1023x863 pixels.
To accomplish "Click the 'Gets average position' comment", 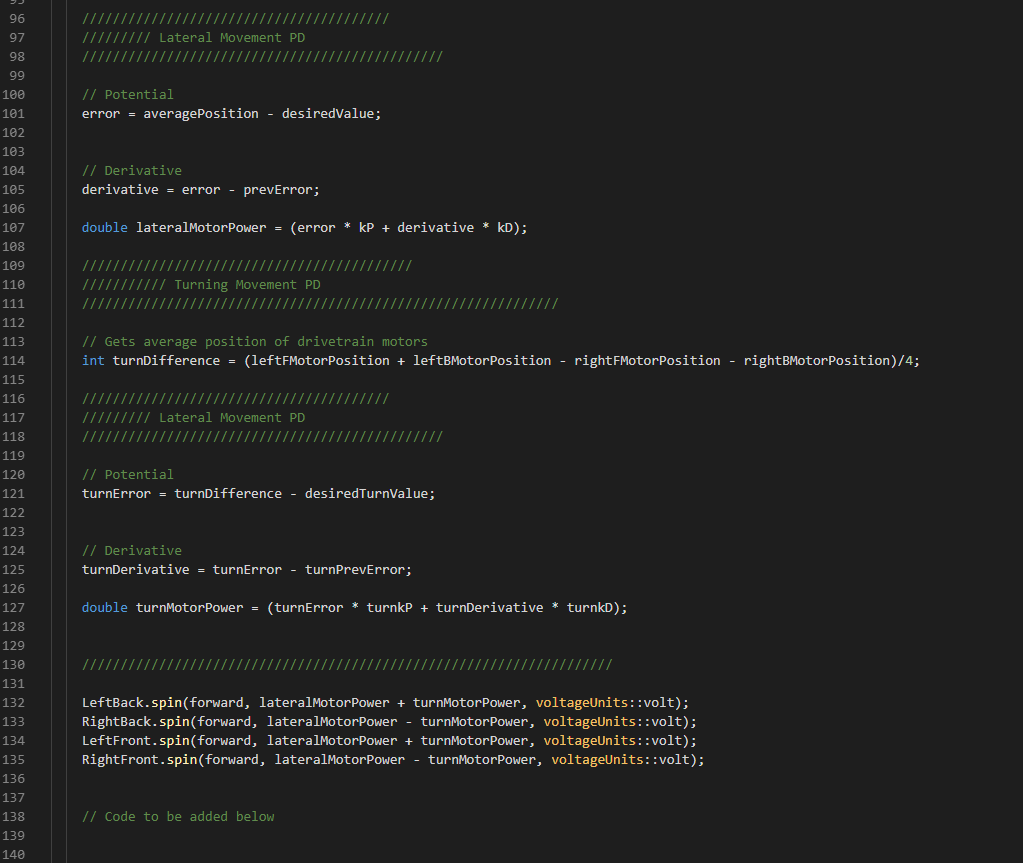I will [x=255, y=342].
